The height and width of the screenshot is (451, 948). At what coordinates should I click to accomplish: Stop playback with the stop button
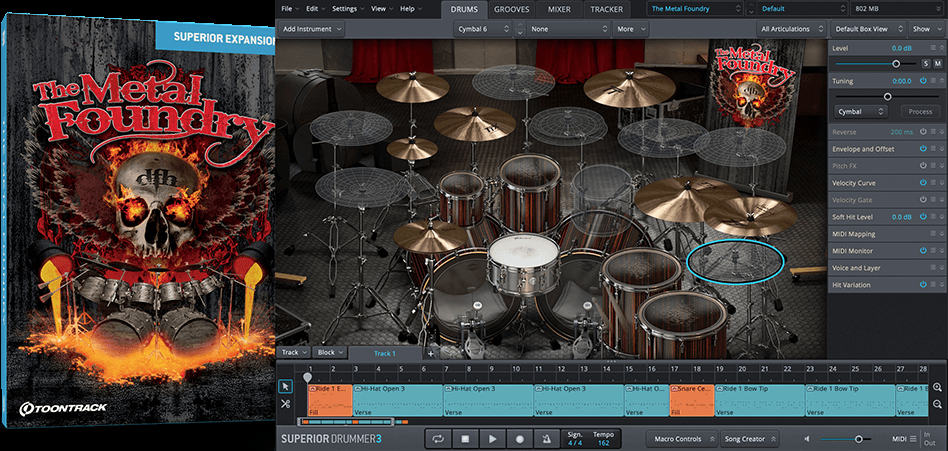tap(465, 439)
